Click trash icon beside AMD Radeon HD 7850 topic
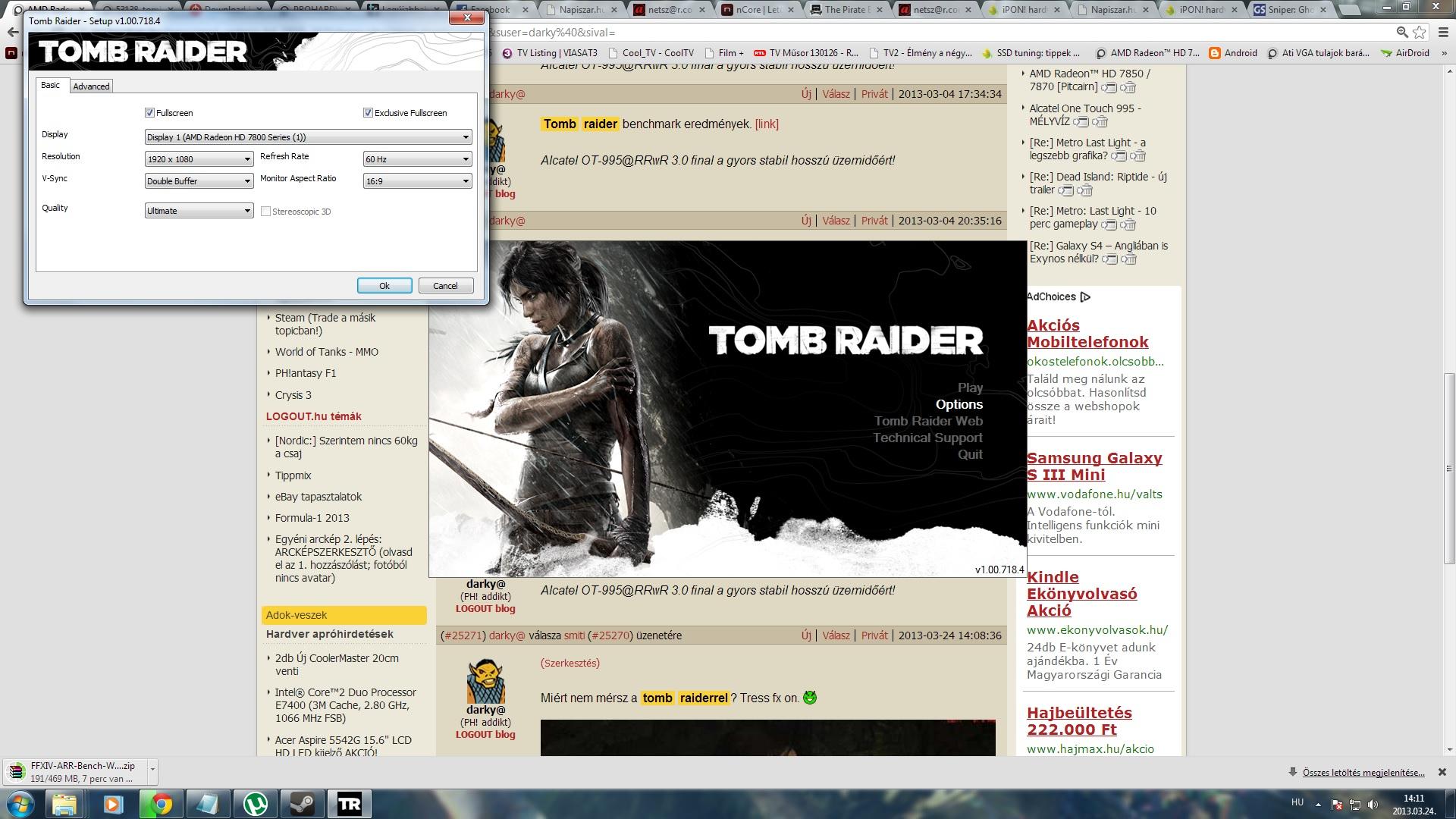 [x=1128, y=88]
